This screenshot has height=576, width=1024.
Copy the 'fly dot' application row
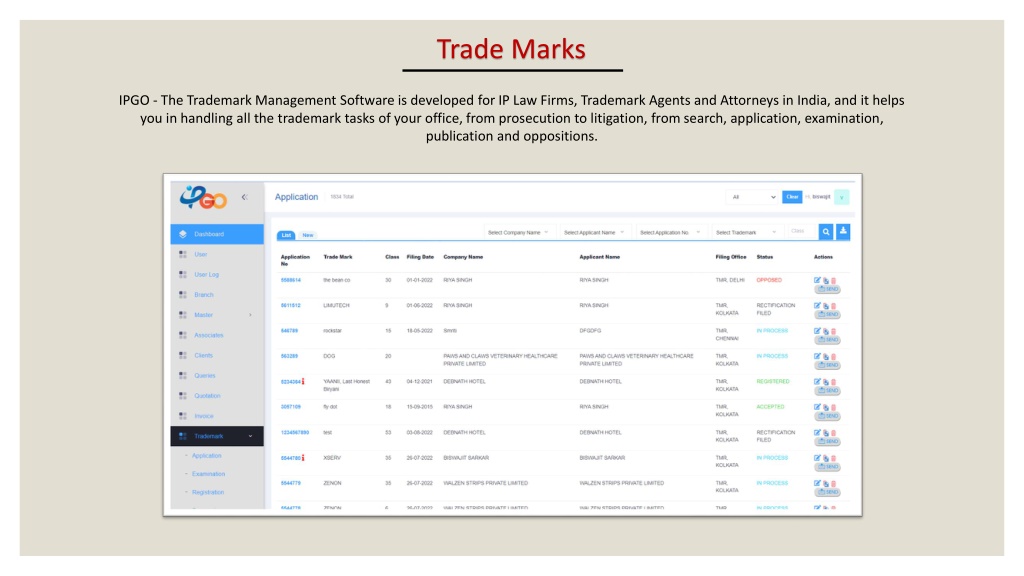(825, 408)
